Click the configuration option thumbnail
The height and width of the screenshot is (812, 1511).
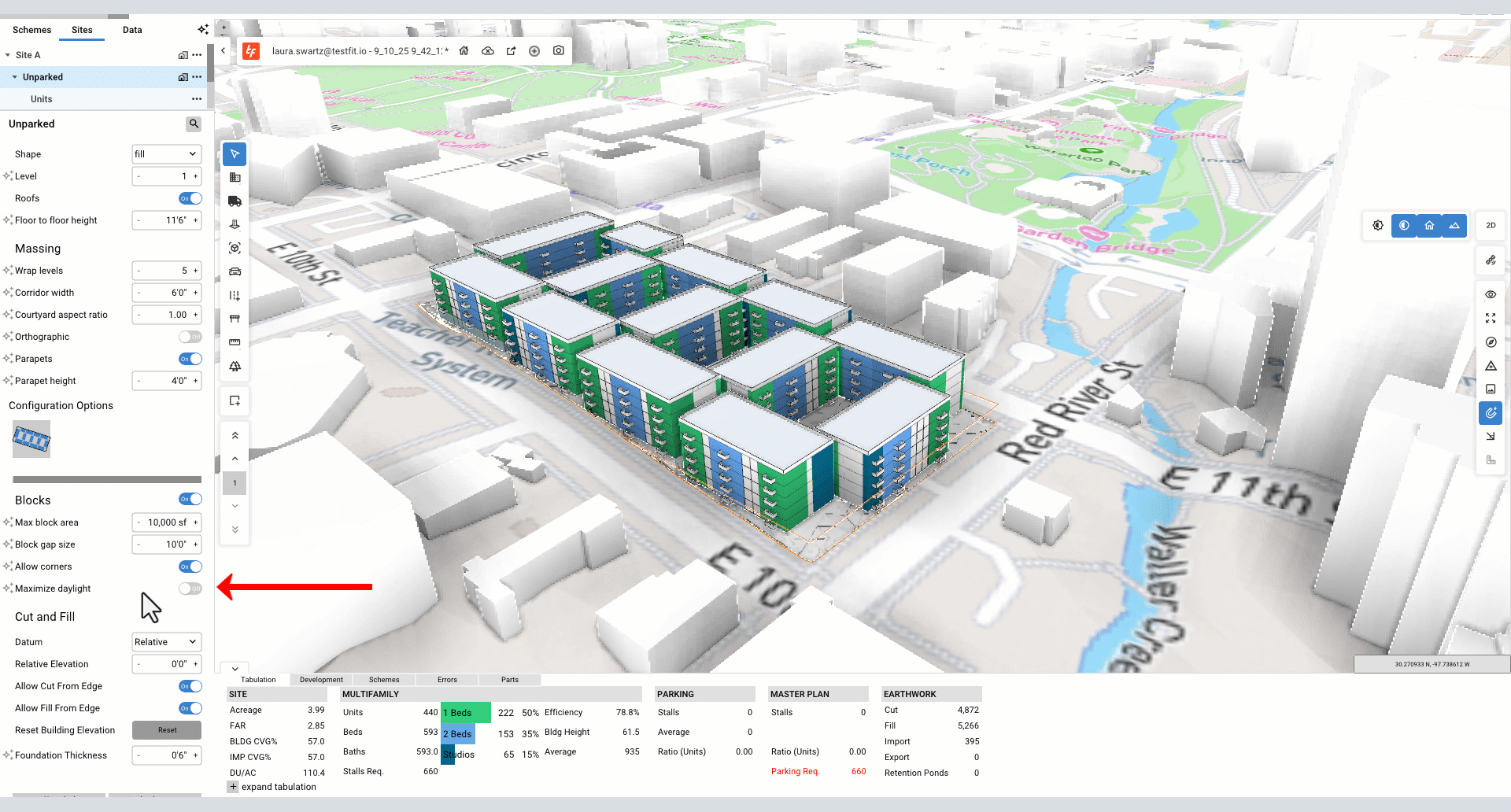[x=31, y=439]
